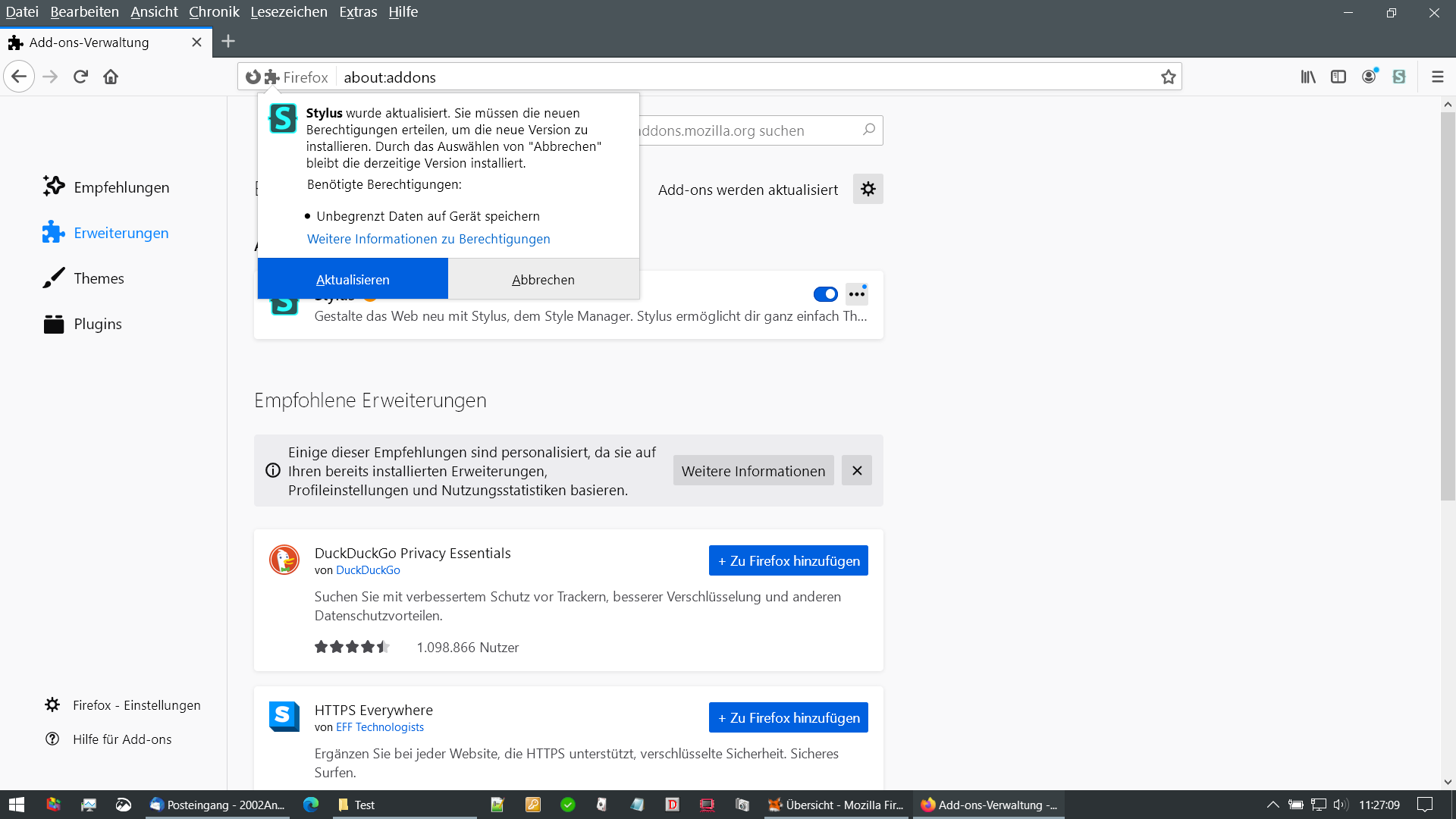Image resolution: width=1456 pixels, height=819 pixels.
Task: Click the vertical page scrollbar
Action: pyautogui.click(x=1448, y=303)
